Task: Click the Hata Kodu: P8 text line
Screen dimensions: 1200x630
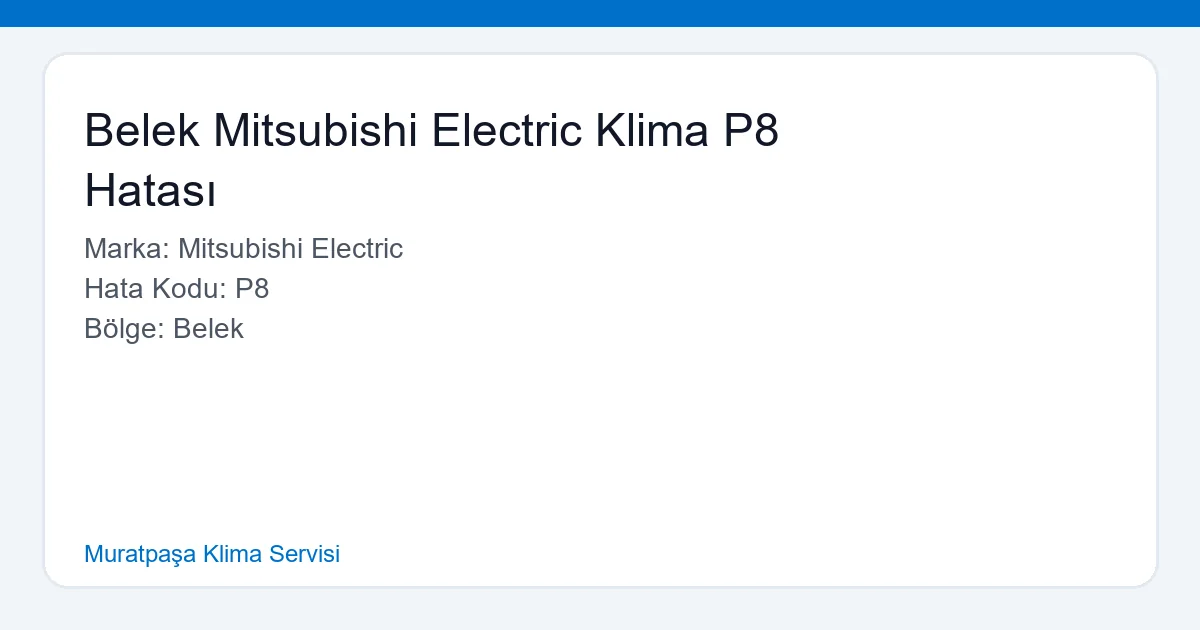Action: [176, 289]
